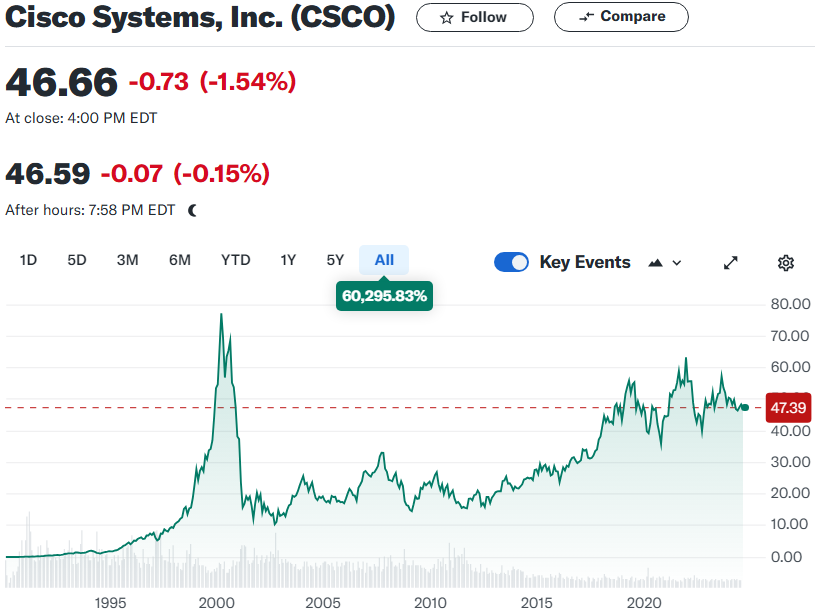Select the All range tab
826x615 pixels.
tap(384, 260)
